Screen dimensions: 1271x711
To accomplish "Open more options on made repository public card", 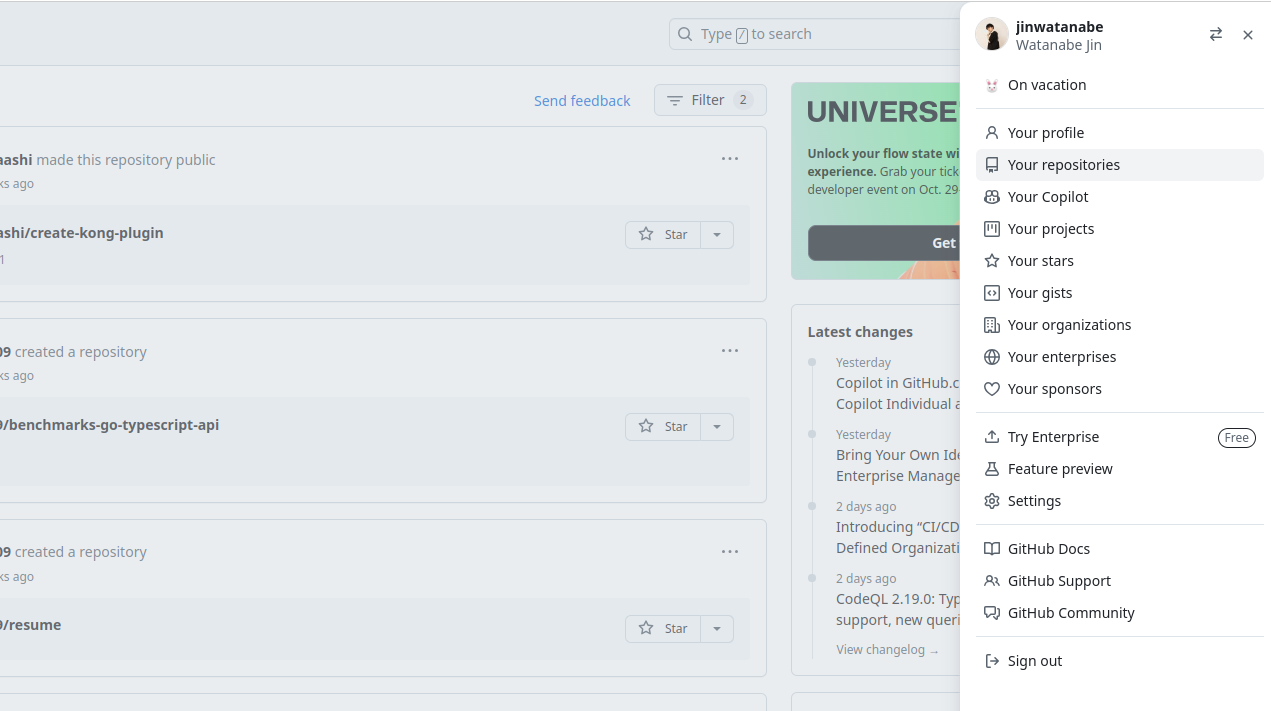I will (x=730, y=159).
